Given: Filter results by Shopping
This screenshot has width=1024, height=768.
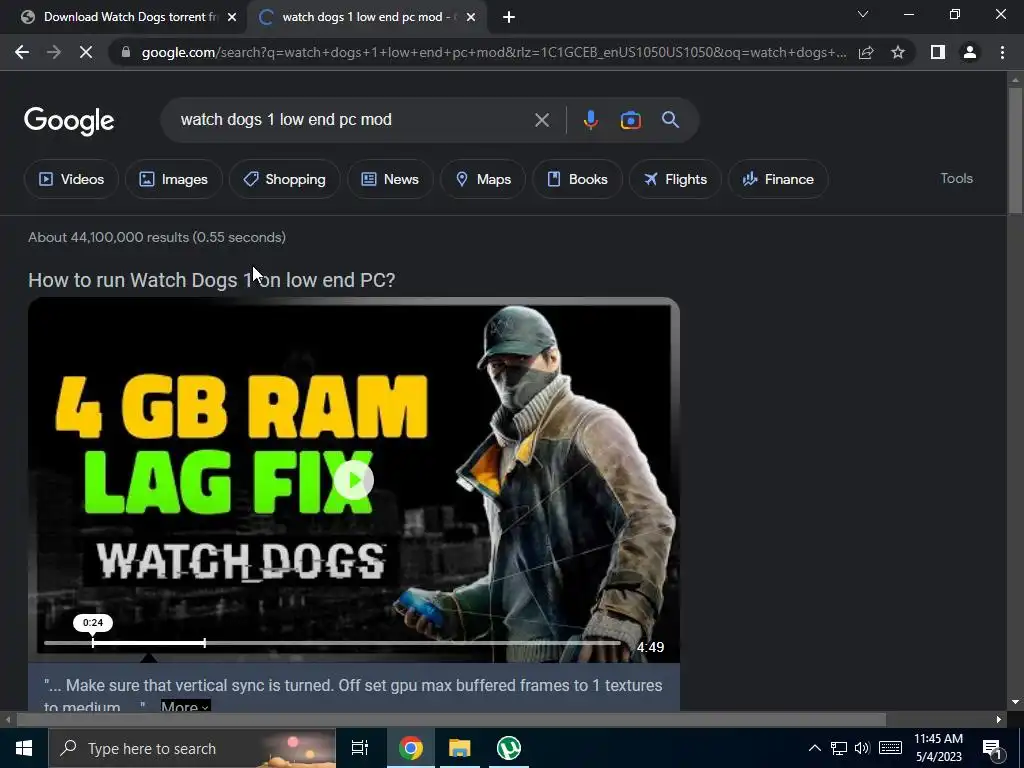Looking at the screenshot, I should pyautogui.click(x=284, y=179).
